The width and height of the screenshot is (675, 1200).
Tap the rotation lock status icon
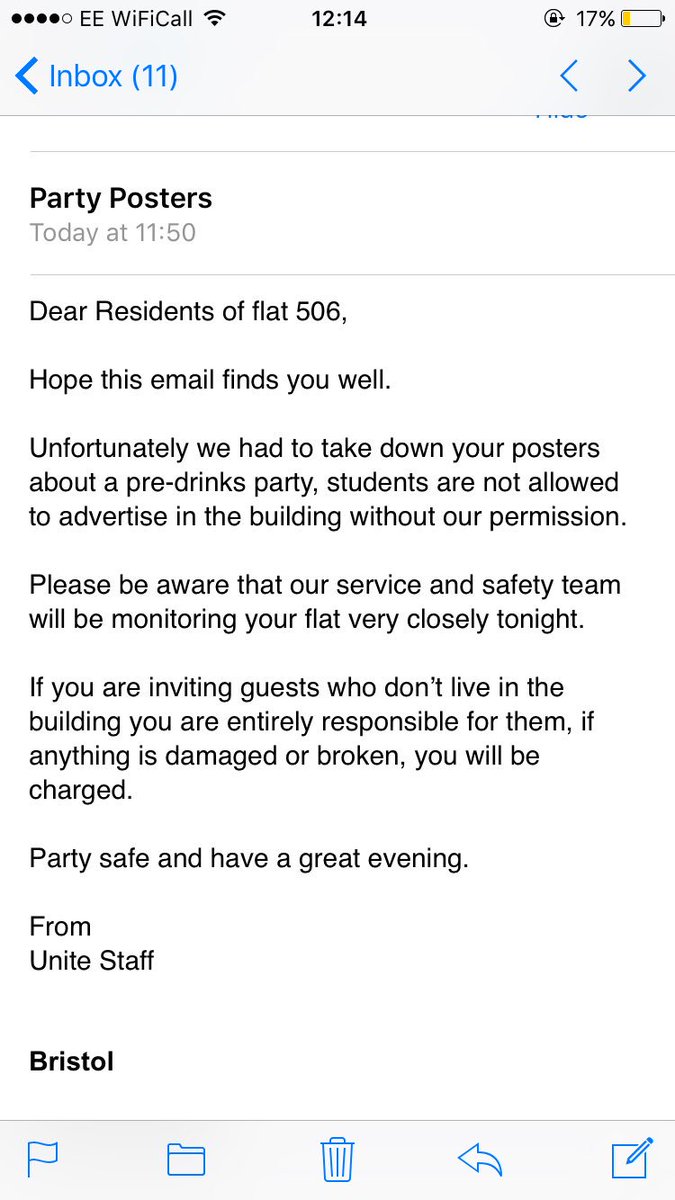pos(553,18)
